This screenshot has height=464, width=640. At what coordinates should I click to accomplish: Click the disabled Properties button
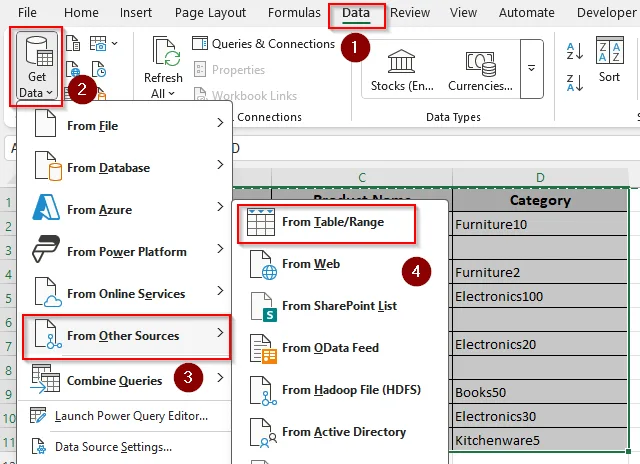coord(229,70)
